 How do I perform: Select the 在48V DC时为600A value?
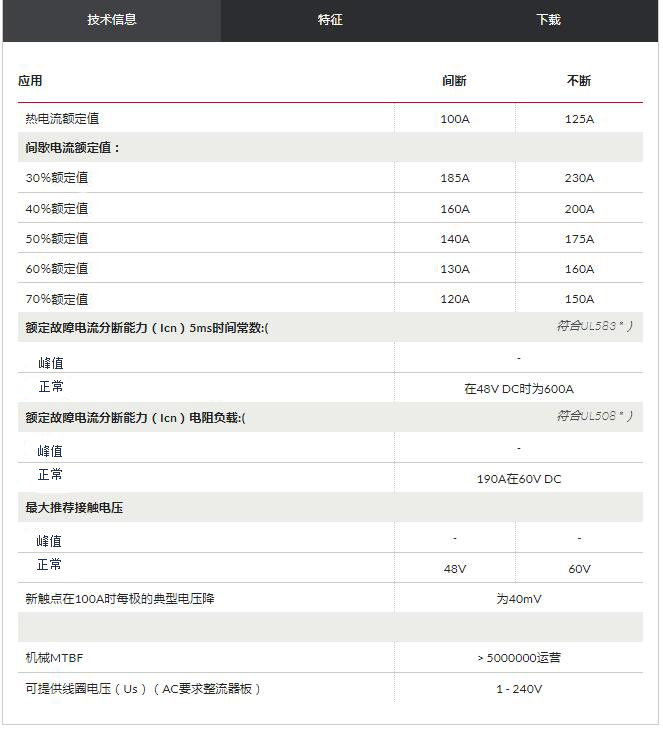pyautogui.click(x=518, y=389)
